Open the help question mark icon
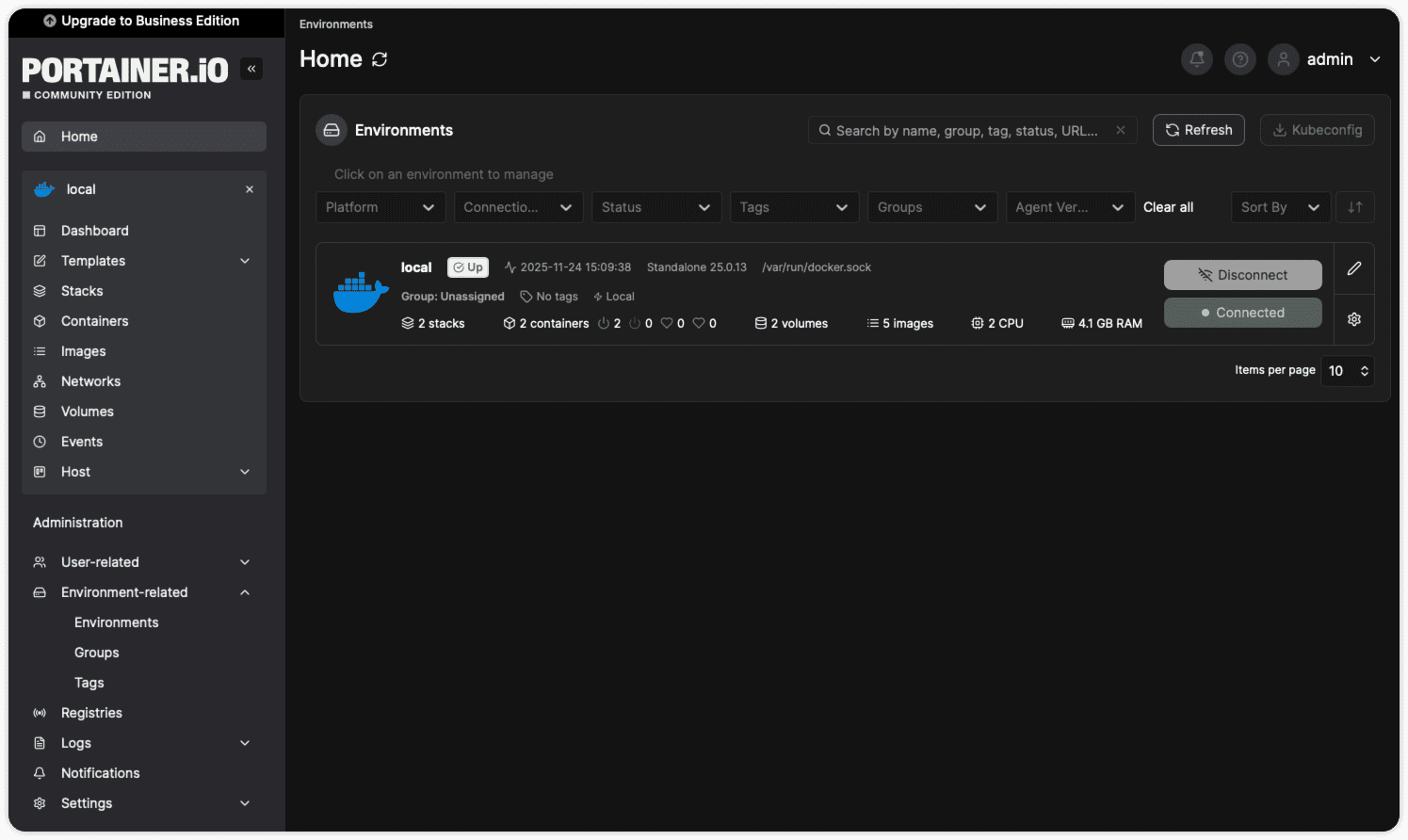This screenshot has height=840, width=1408. click(x=1240, y=59)
